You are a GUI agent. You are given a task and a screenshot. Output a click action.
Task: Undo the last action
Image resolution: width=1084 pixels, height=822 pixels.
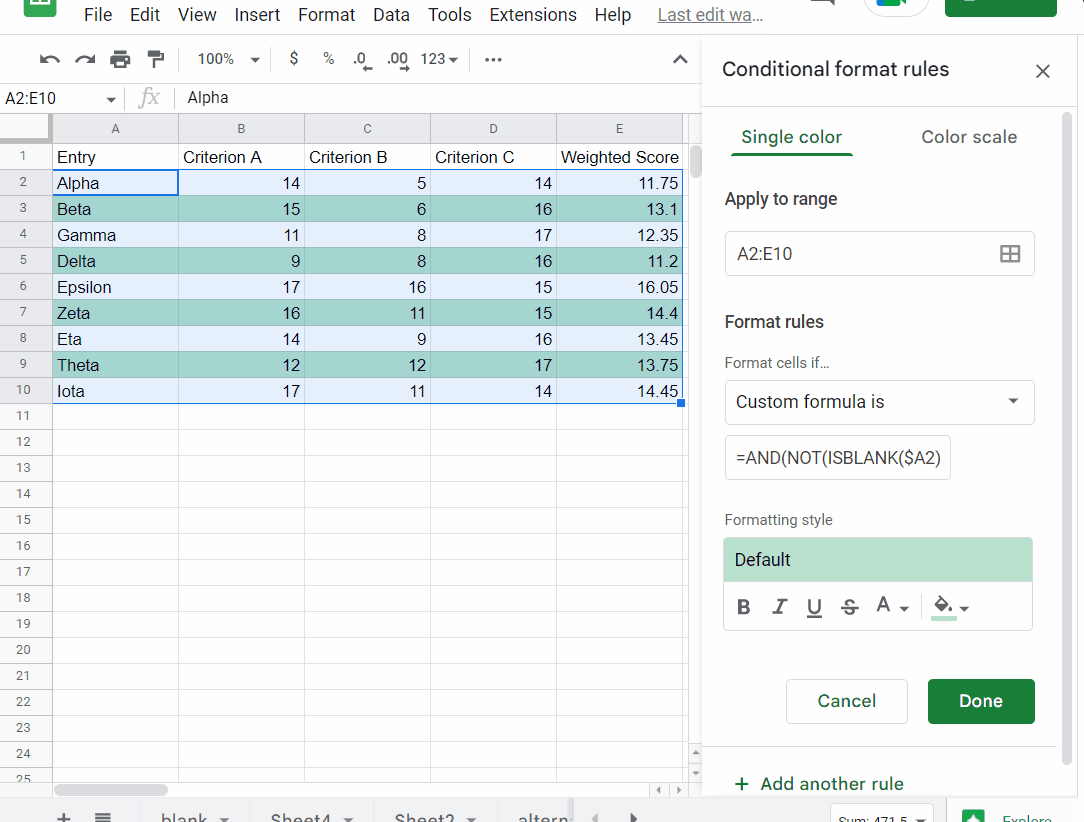coord(49,59)
